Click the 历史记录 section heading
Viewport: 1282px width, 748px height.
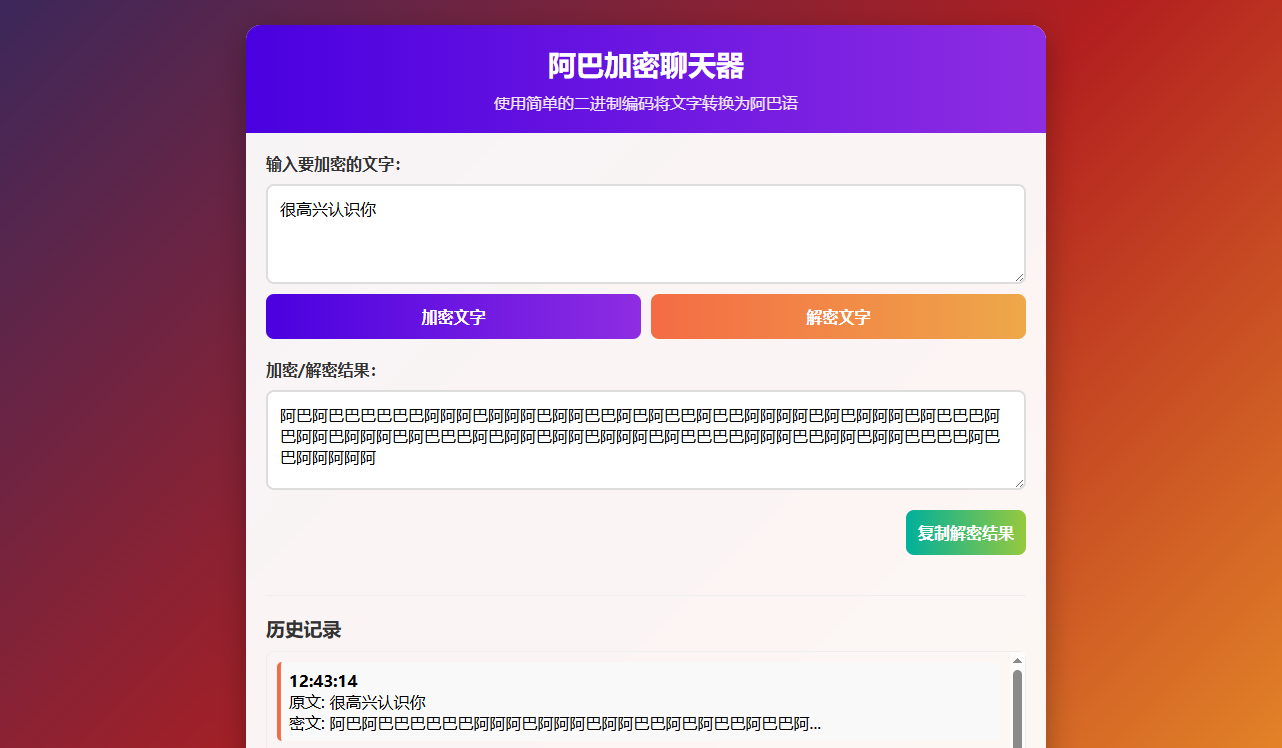(303, 630)
